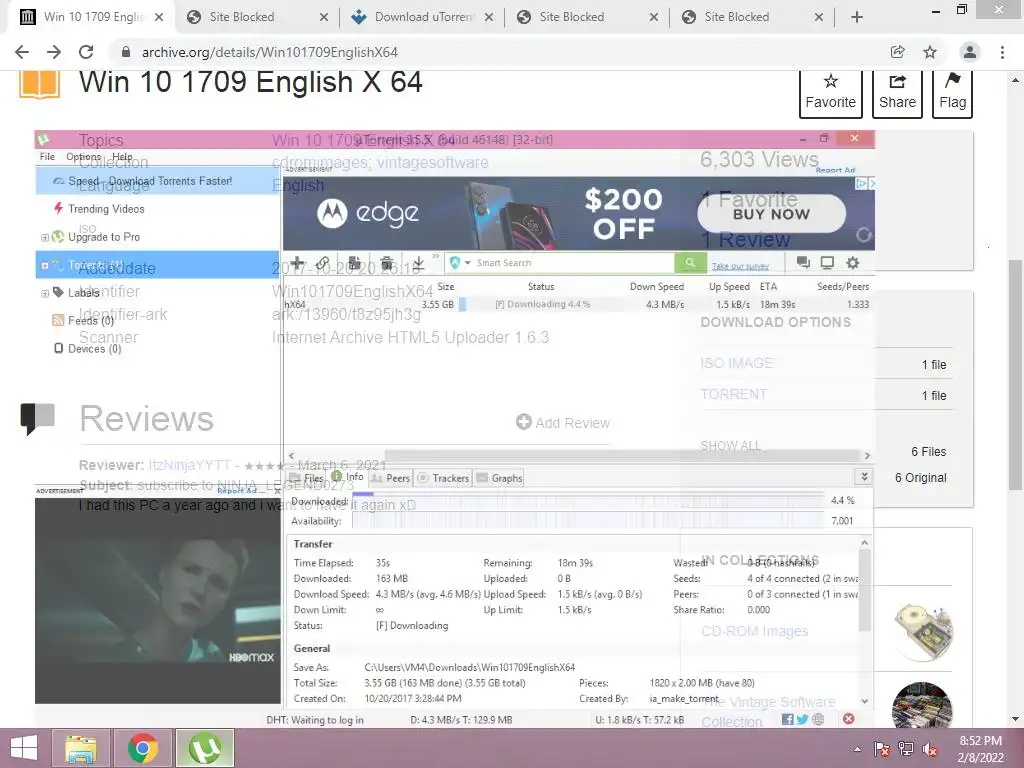The height and width of the screenshot is (768, 1024).
Task: Click the Create New Torrent icon
Action: tap(355, 263)
